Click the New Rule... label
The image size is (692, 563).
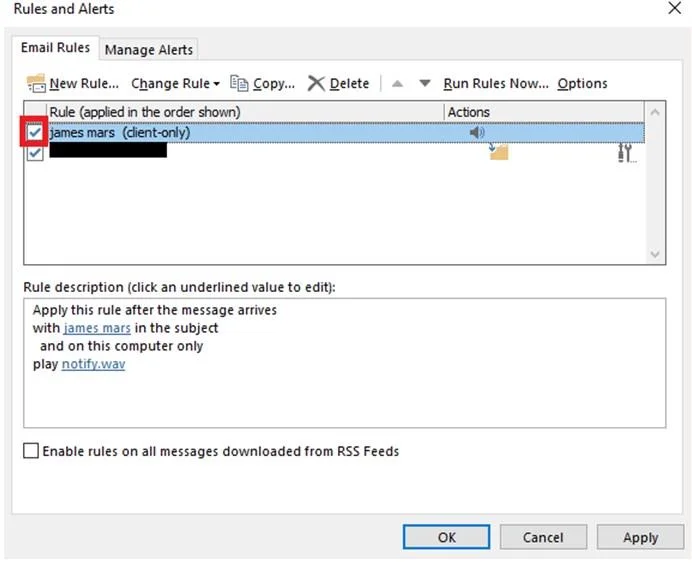(x=84, y=83)
